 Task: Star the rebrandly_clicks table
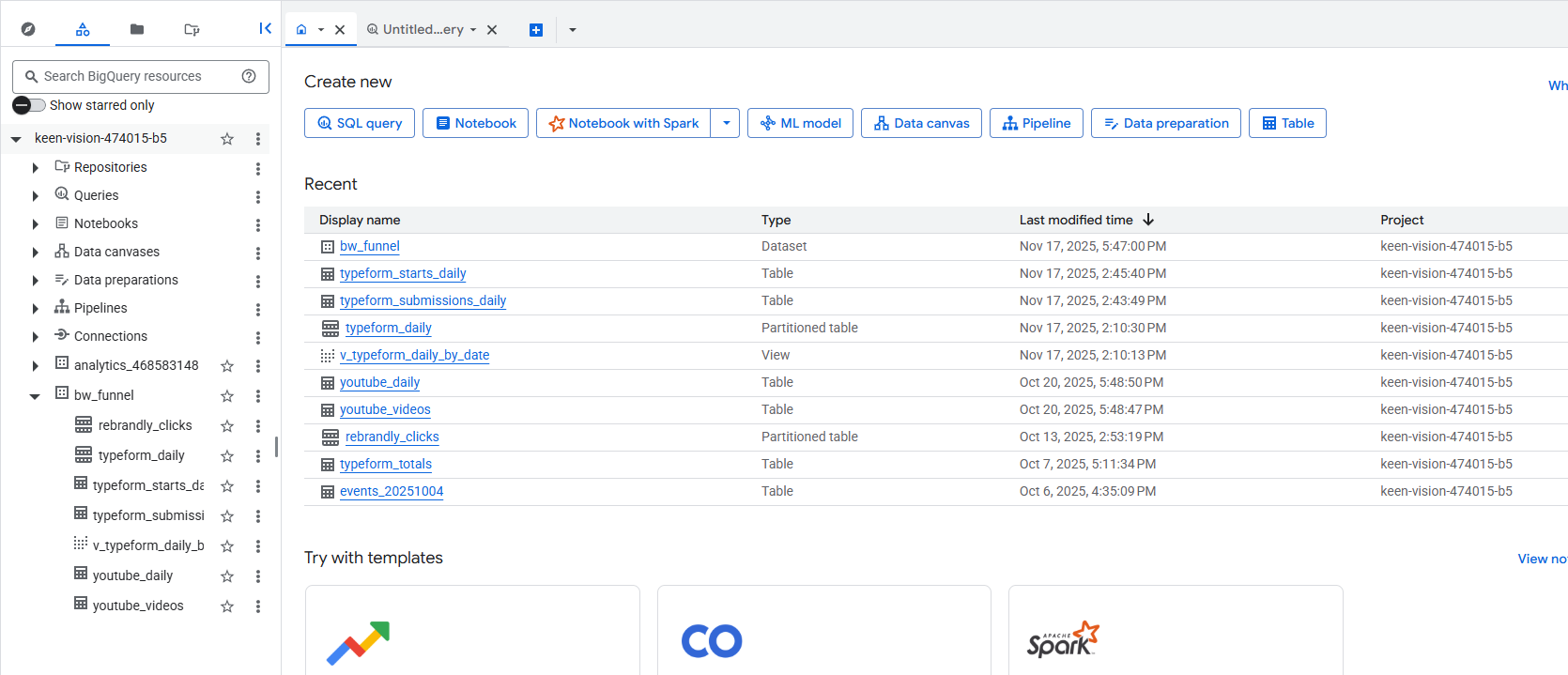click(x=227, y=426)
